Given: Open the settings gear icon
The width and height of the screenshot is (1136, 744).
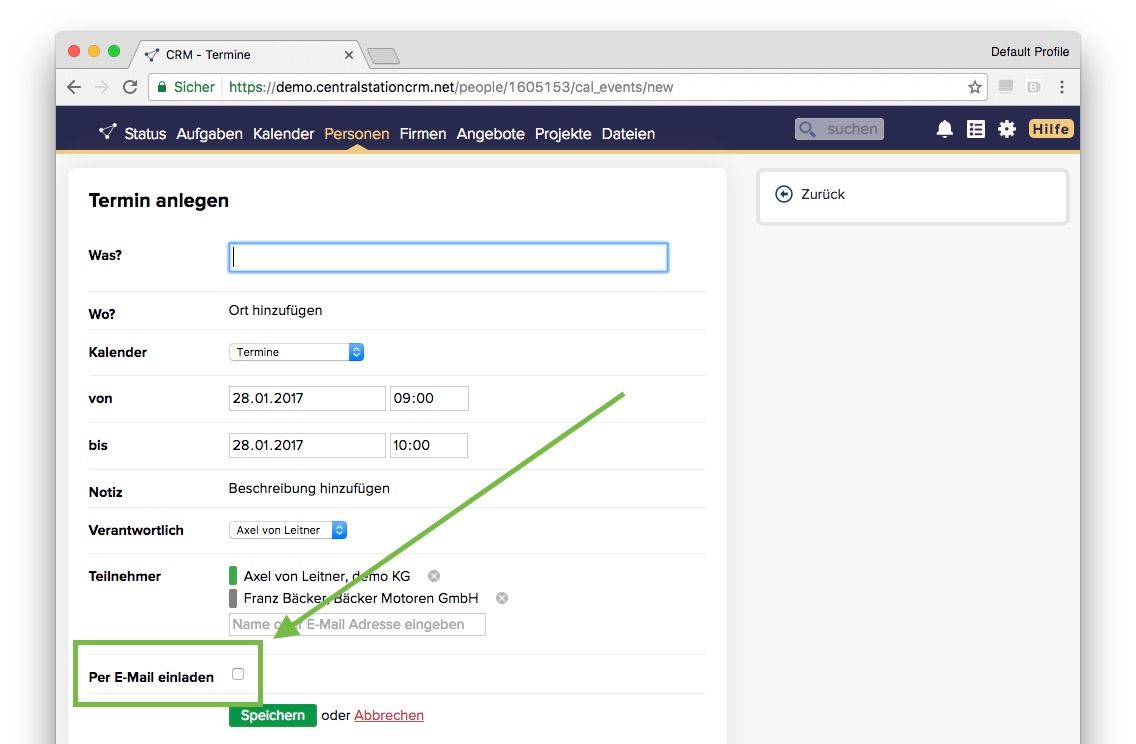Looking at the screenshot, I should point(1007,129).
